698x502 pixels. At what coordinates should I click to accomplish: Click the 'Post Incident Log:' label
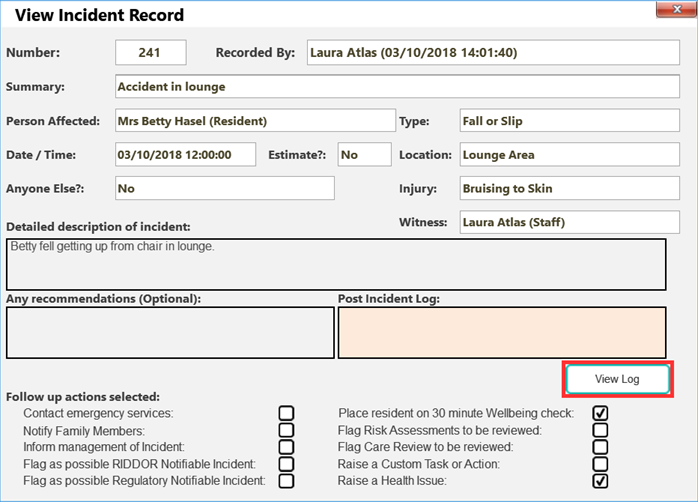pyautogui.click(x=389, y=299)
